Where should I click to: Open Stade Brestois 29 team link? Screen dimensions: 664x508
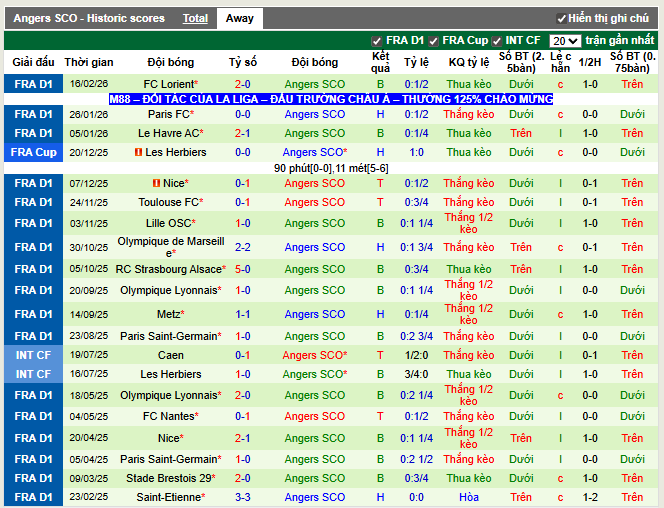click(171, 478)
